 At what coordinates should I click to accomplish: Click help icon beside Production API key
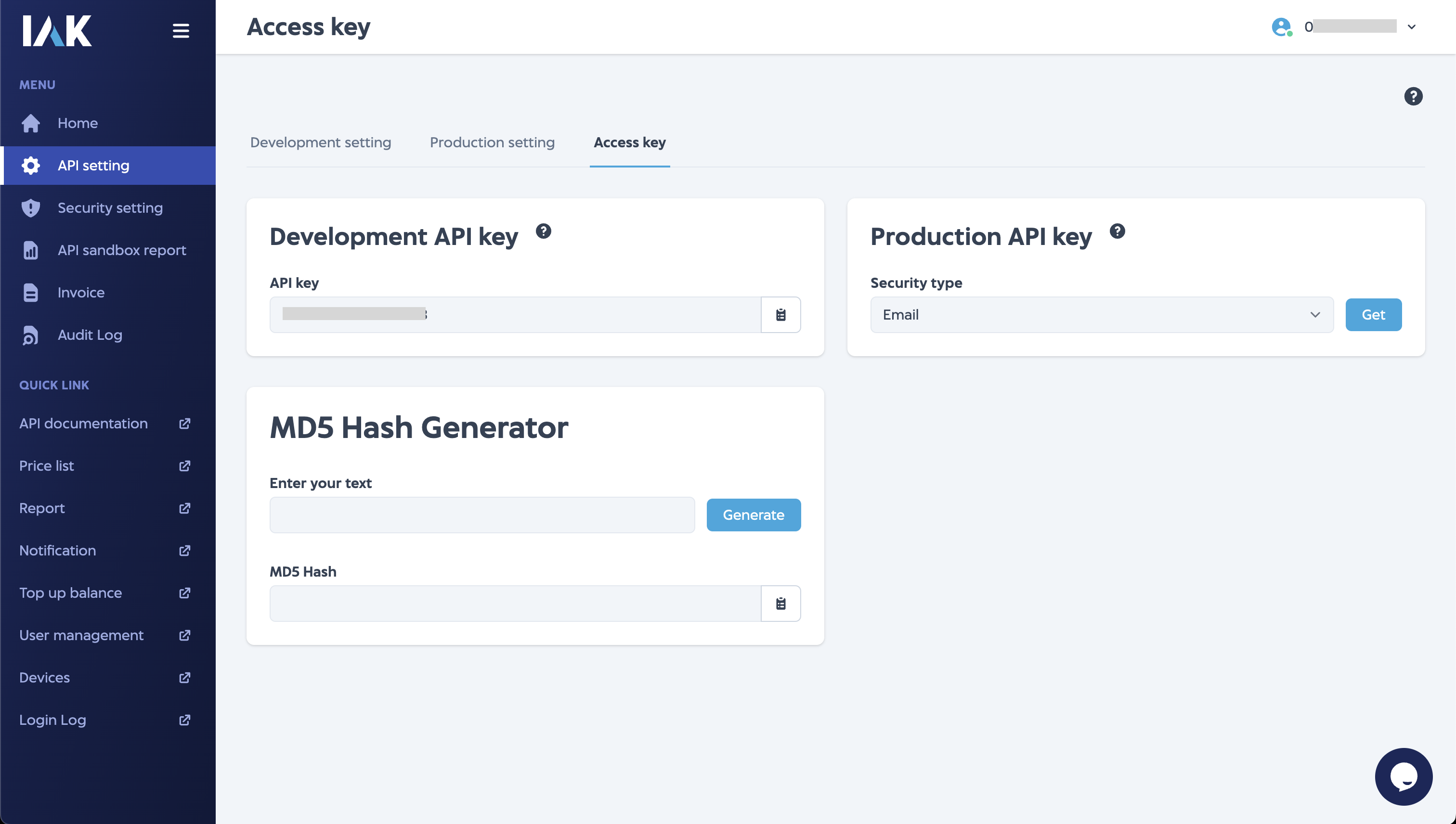[1117, 231]
